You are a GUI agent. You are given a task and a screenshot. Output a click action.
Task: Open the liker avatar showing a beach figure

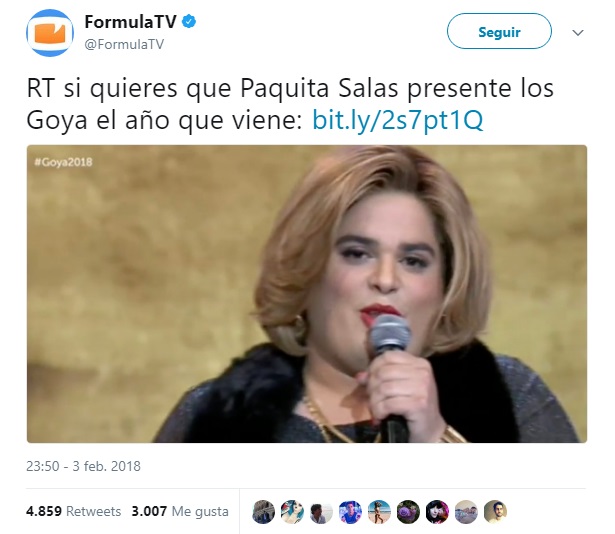coord(379,512)
